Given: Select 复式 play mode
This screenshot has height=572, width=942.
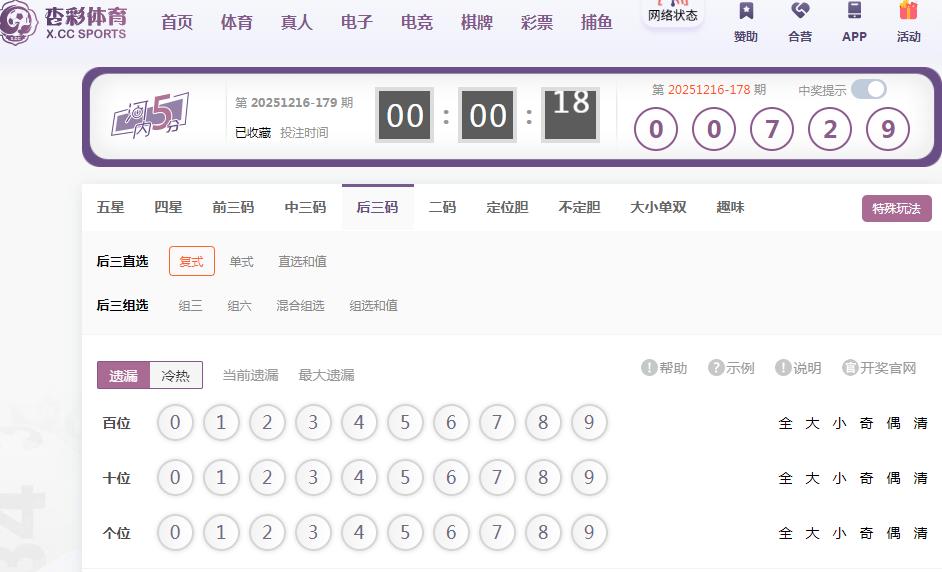Looking at the screenshot, I should coord(192,261).
